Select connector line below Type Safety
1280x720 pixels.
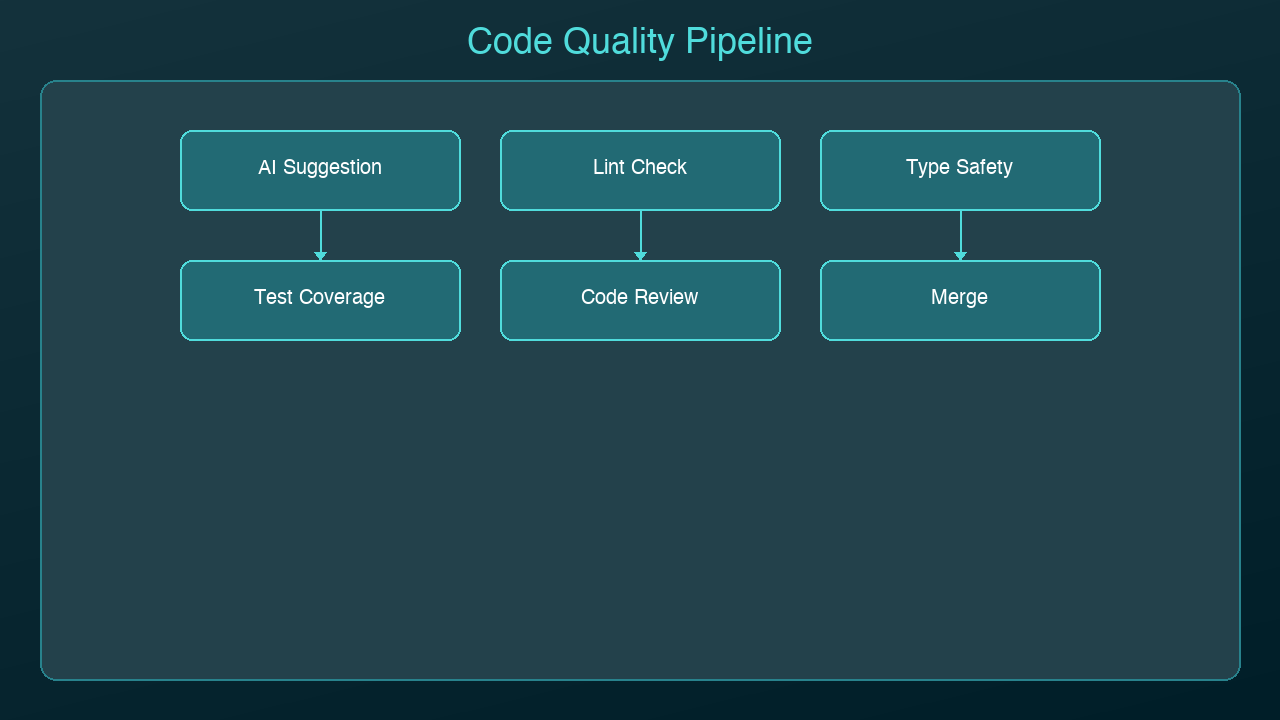960,230
